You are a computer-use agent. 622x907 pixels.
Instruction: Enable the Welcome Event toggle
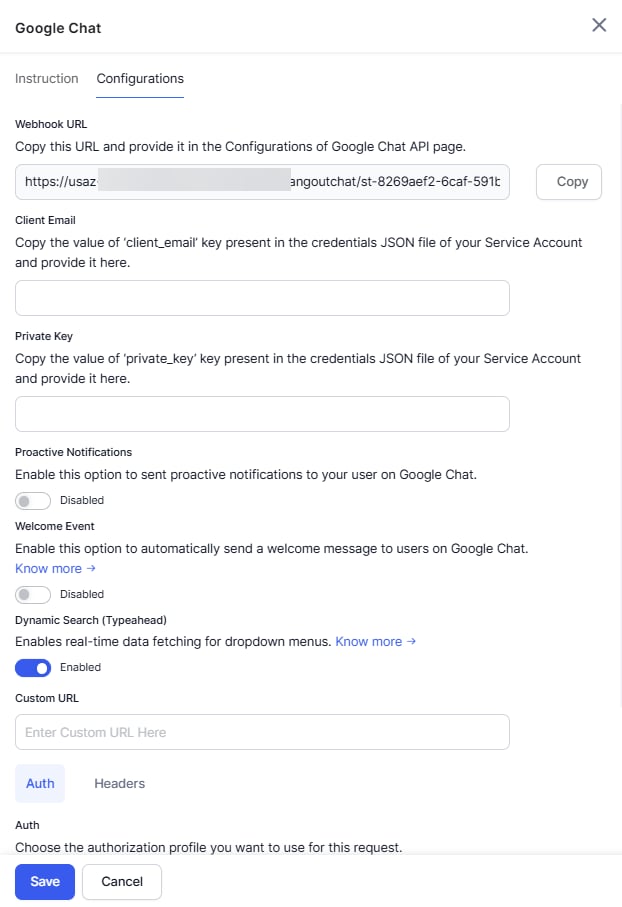tap(32, 594)
